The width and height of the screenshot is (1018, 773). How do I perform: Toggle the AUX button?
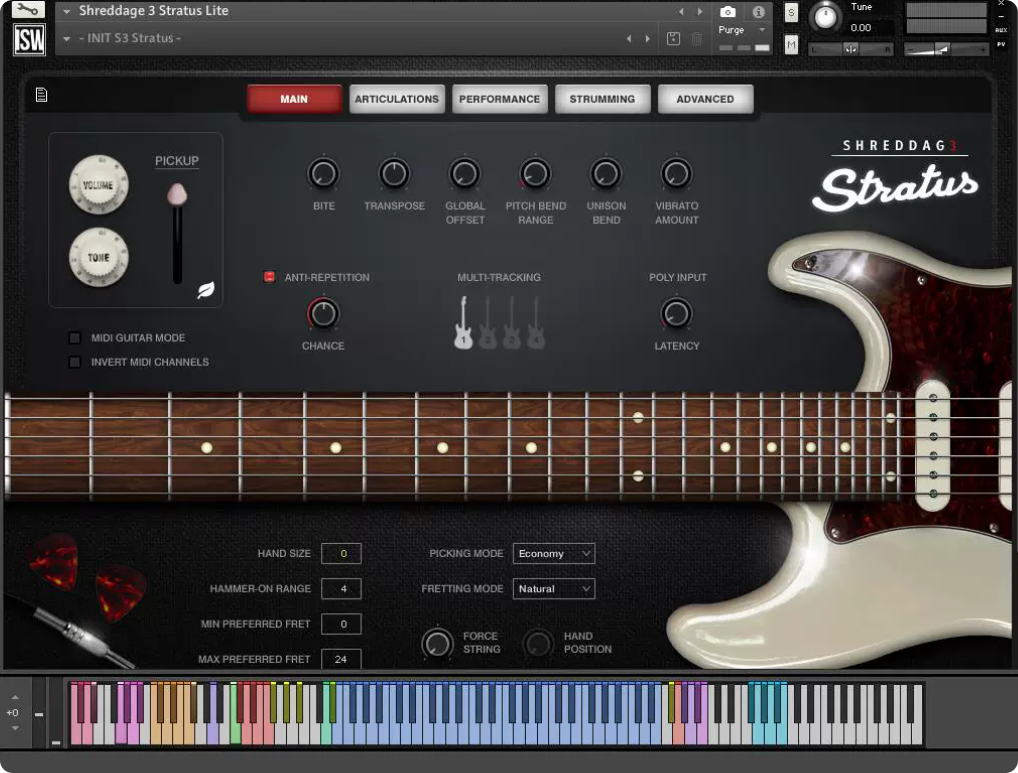(1001, 30)
